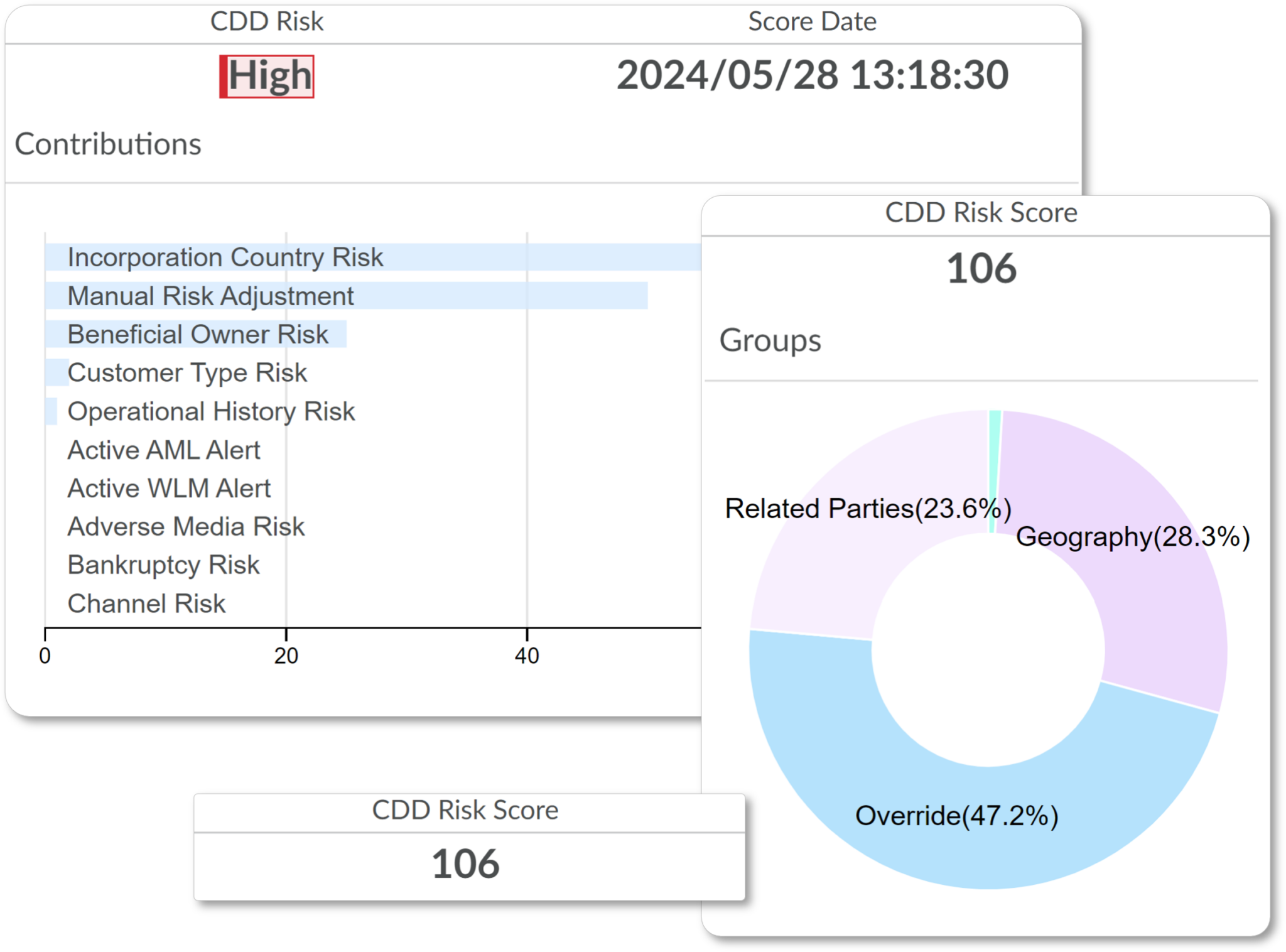The image size is (1286, 952).
Task: Click the Contributions section header
Action: tap(108, 145)
